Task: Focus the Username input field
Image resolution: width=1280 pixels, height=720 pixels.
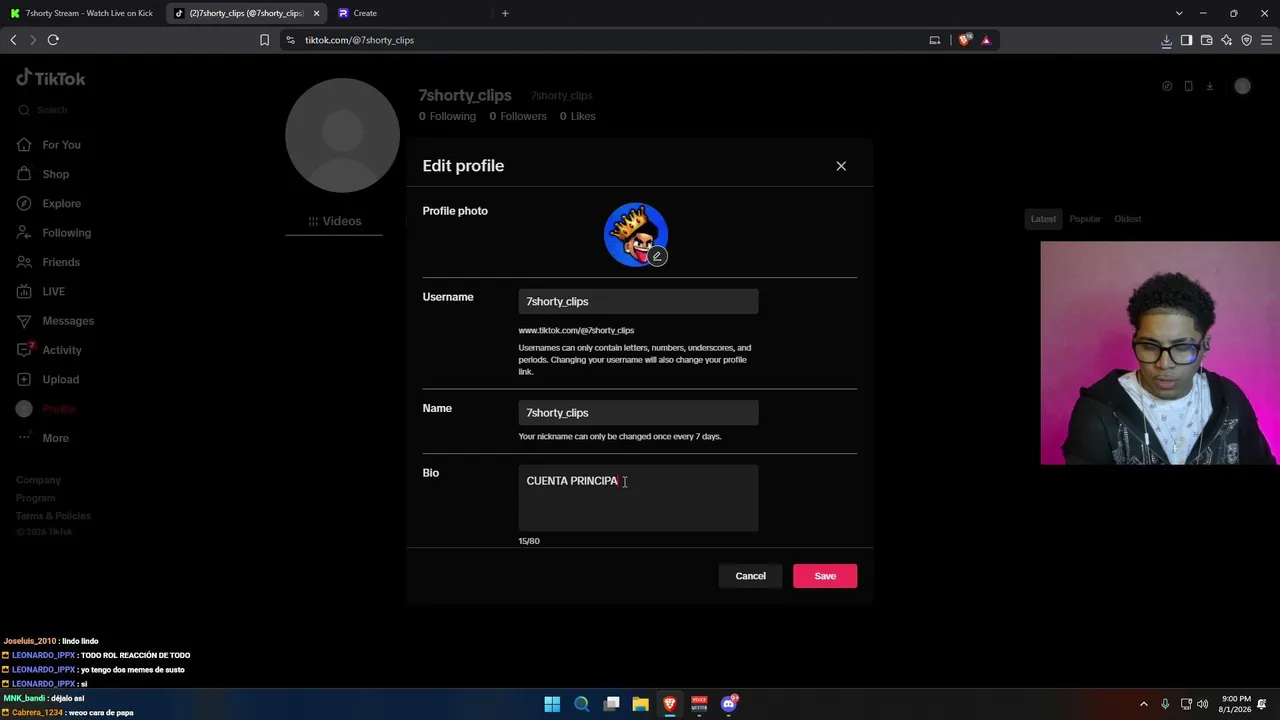Action: click(638, 301)
